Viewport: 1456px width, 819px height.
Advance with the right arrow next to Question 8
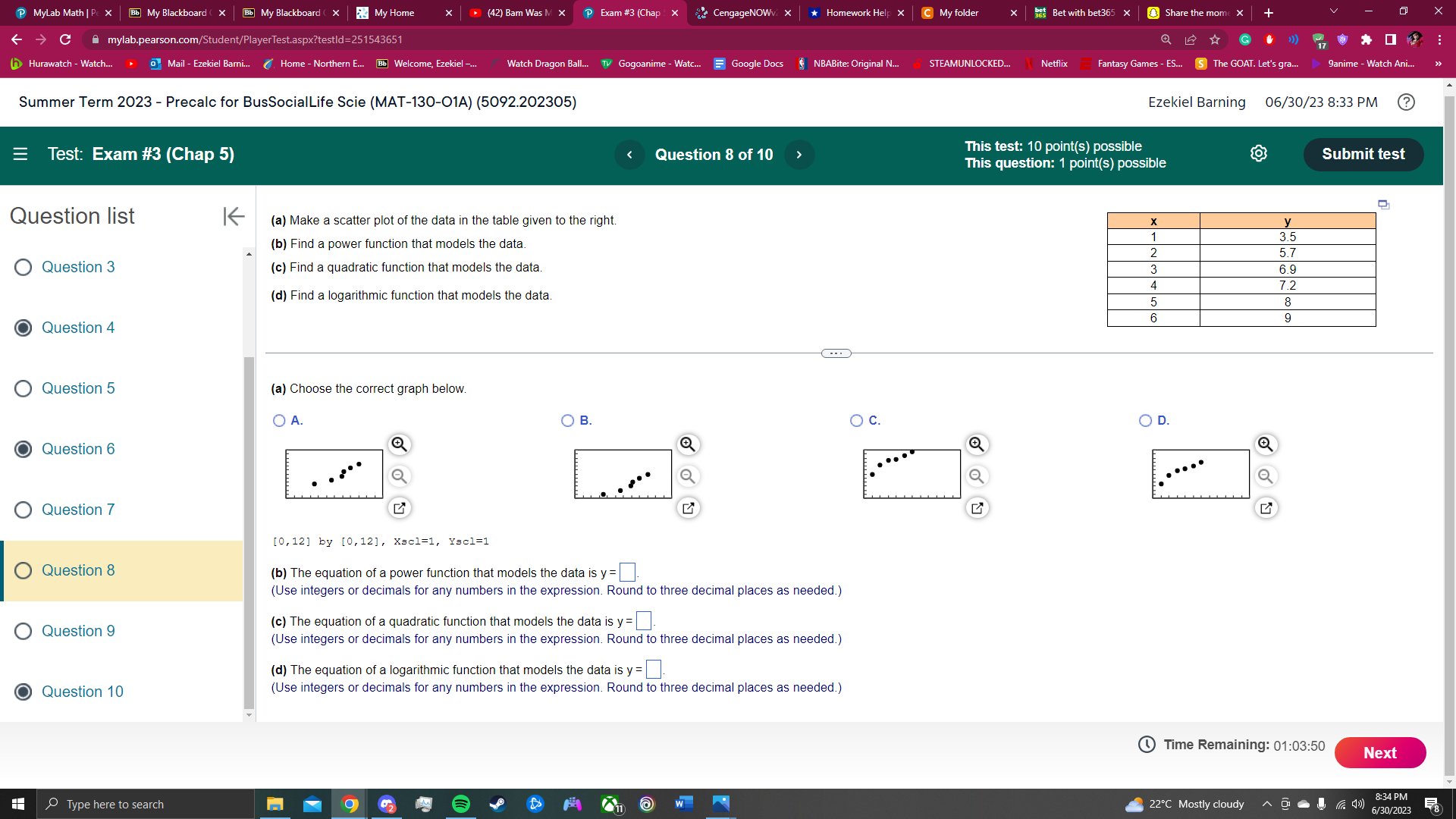[799, 154]
